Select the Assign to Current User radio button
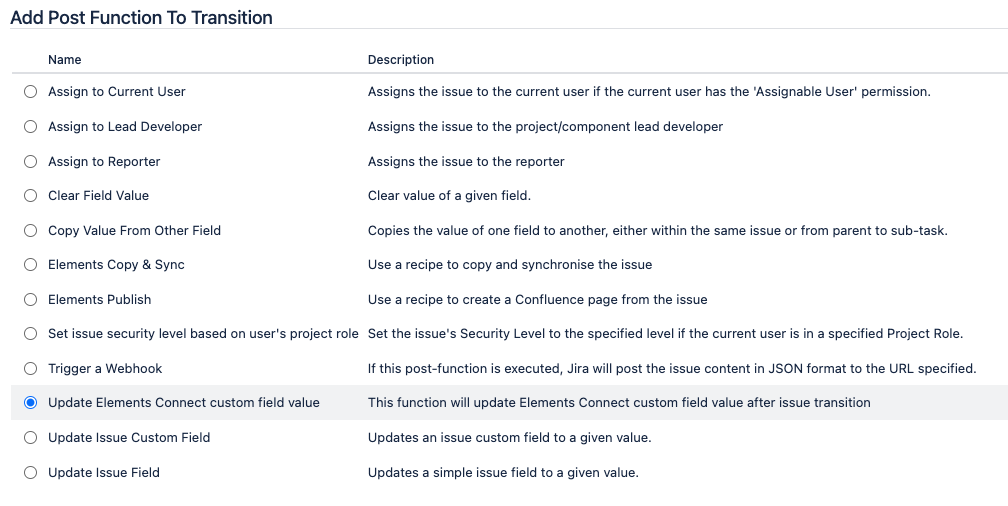This screenshot has width=1008, height=506. click(30, 92)
